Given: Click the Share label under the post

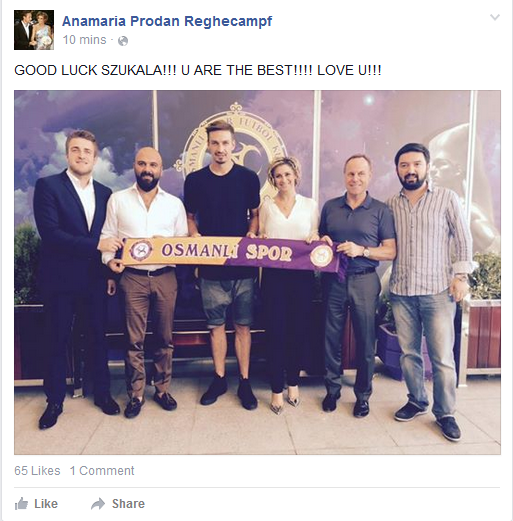Looking at the screenshot, I should pyautogui.click(x=128, y=504).
